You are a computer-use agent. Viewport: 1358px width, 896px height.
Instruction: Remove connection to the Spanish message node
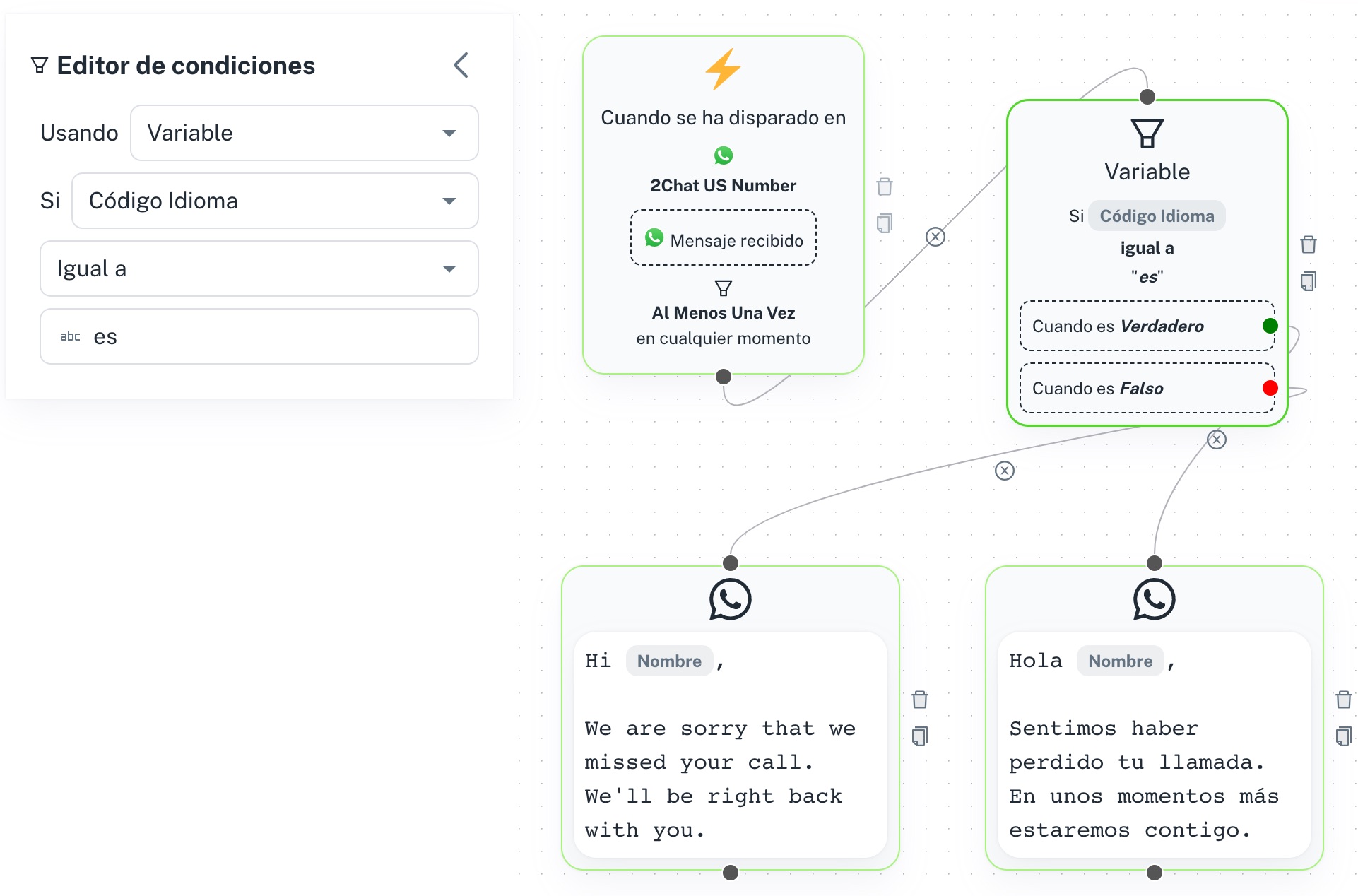pyautogui.click(x=1216, y=440)
